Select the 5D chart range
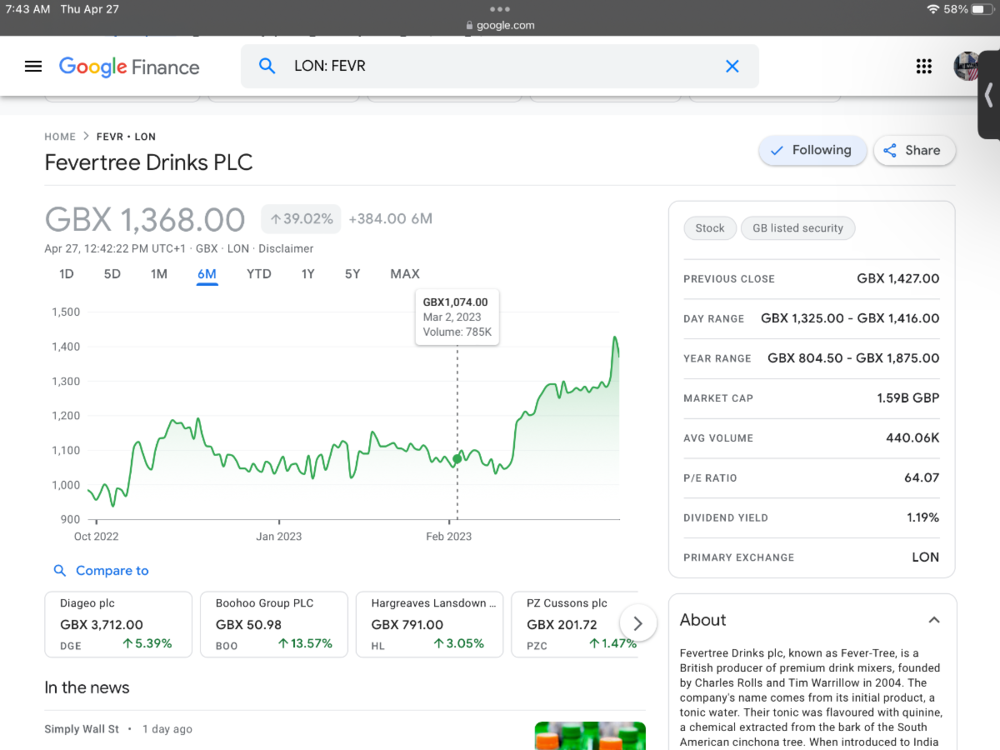 click(112, 274)
